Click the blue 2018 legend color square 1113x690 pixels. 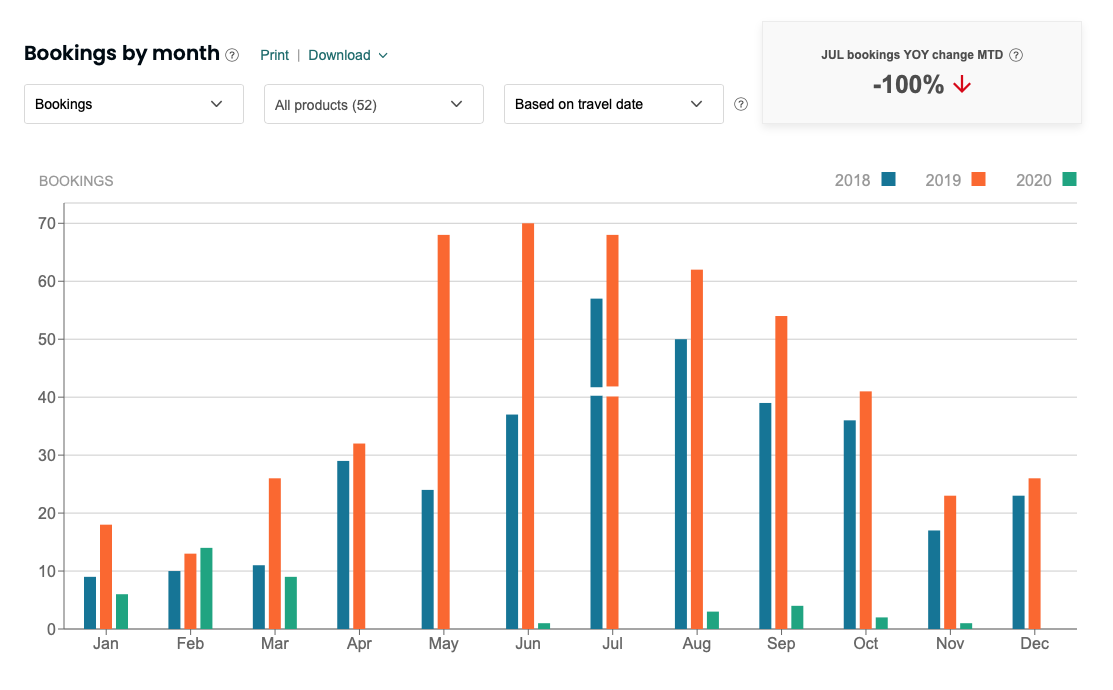(x=888, y=179)
